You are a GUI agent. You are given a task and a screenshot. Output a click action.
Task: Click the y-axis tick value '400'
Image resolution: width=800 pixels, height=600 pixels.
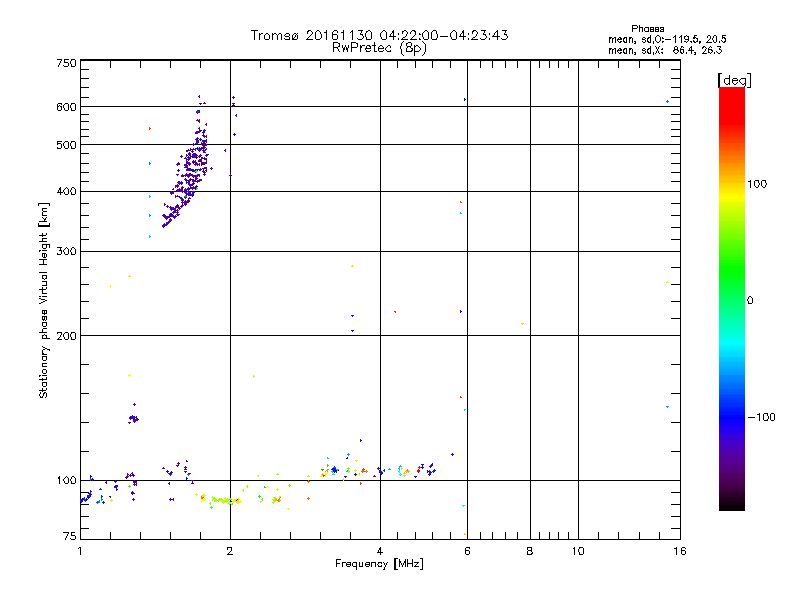66,191
